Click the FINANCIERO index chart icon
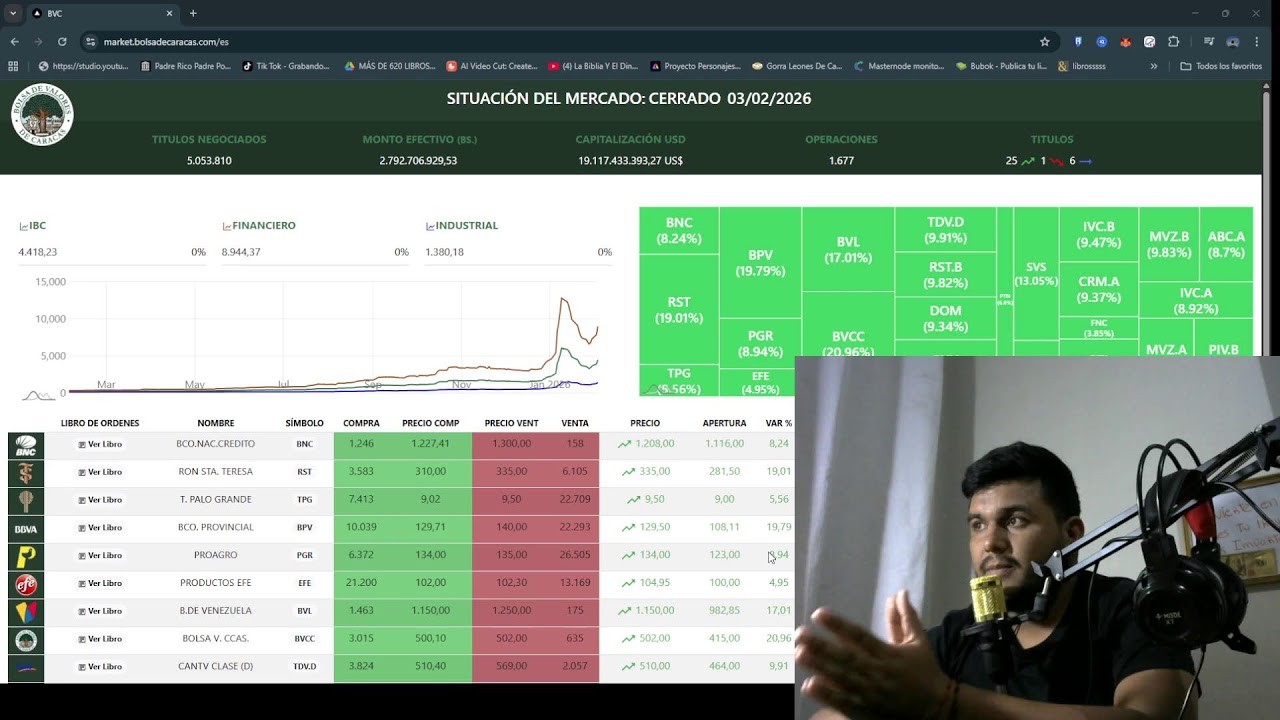The width and height of the screenshot is (1280, 720). [x=227, y=227]
